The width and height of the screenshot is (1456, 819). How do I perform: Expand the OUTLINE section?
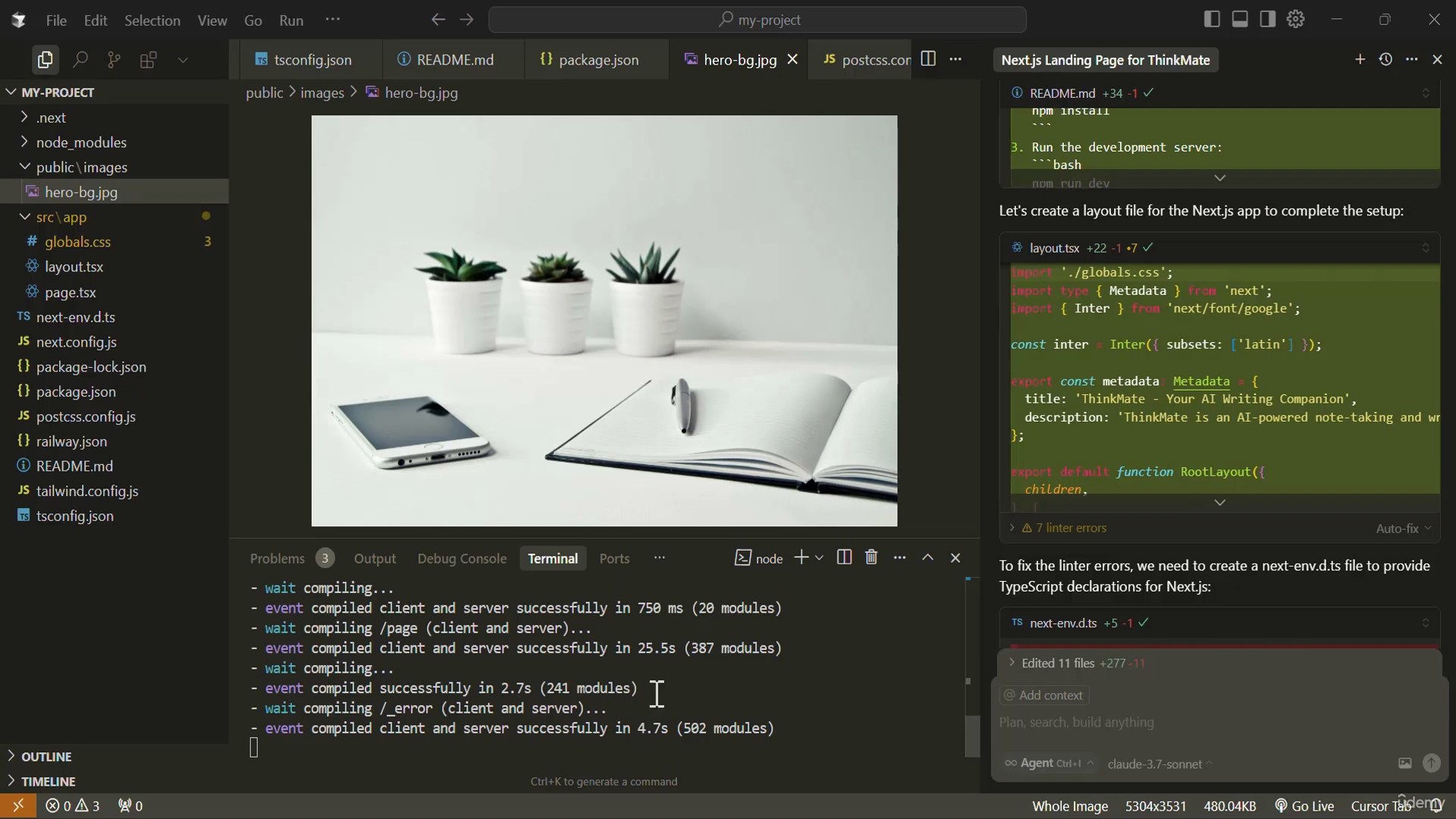click(114, 757)
